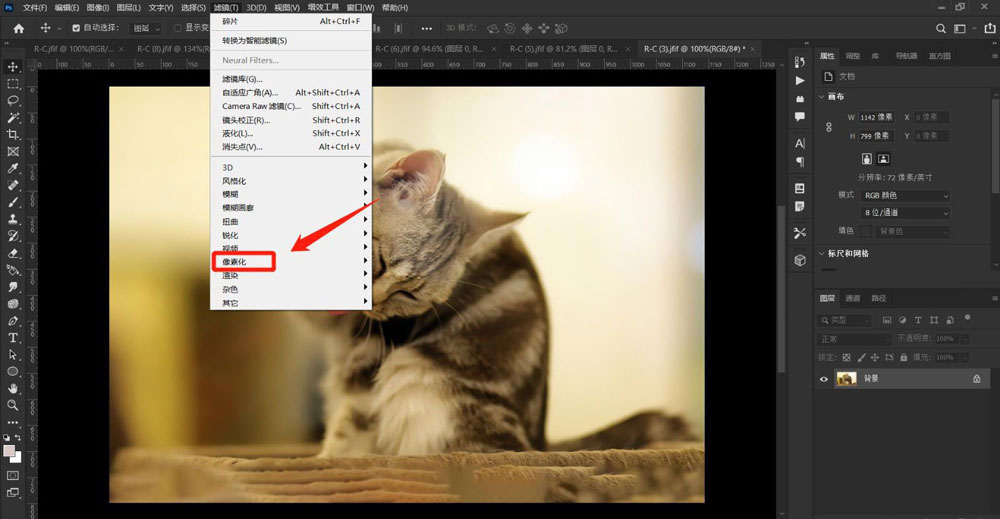Select the Hand tool
Image resolution: width=1000 pixels, height=519 pixels.
[x=13, y=388]
